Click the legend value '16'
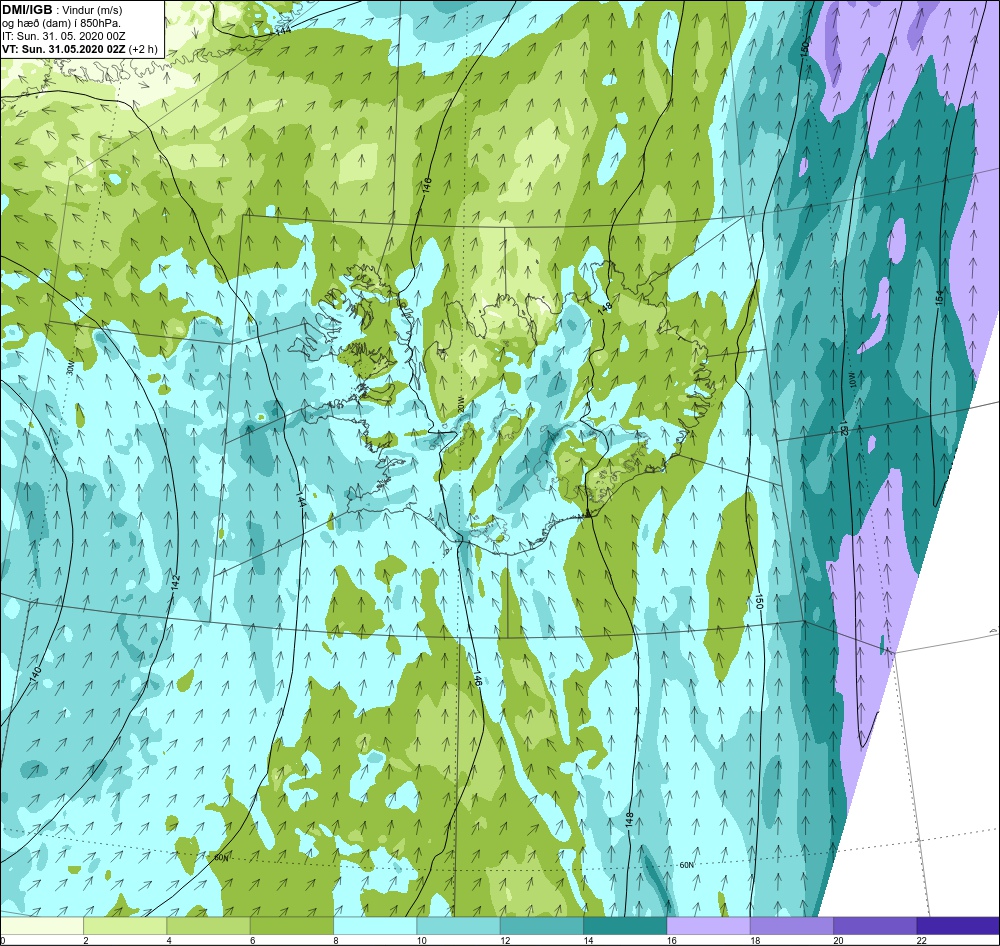 (x=672, y=940)
